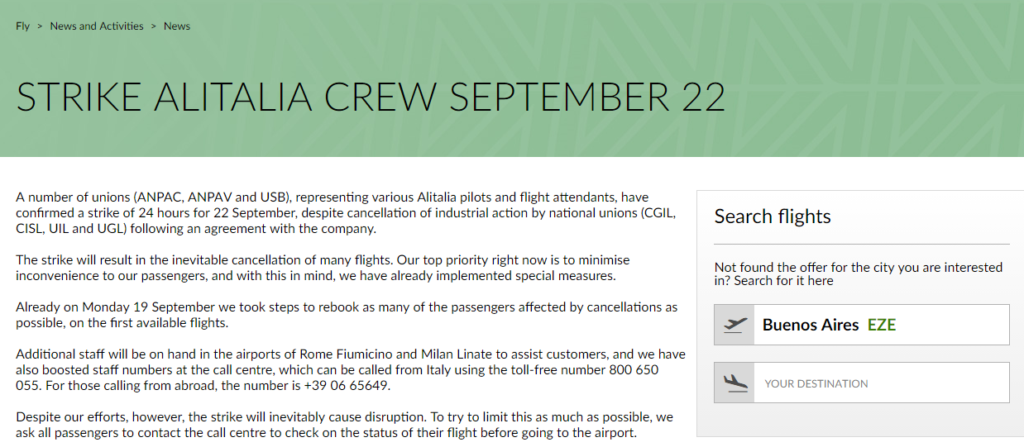This screenshot has height=447, width=1024.
Task: Click the departing airplane icon
Action: 735,325
